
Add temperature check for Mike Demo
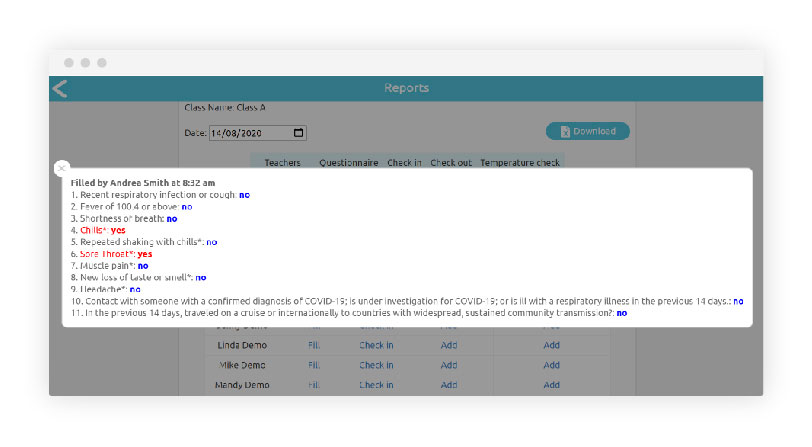click(x=552, y=365)
